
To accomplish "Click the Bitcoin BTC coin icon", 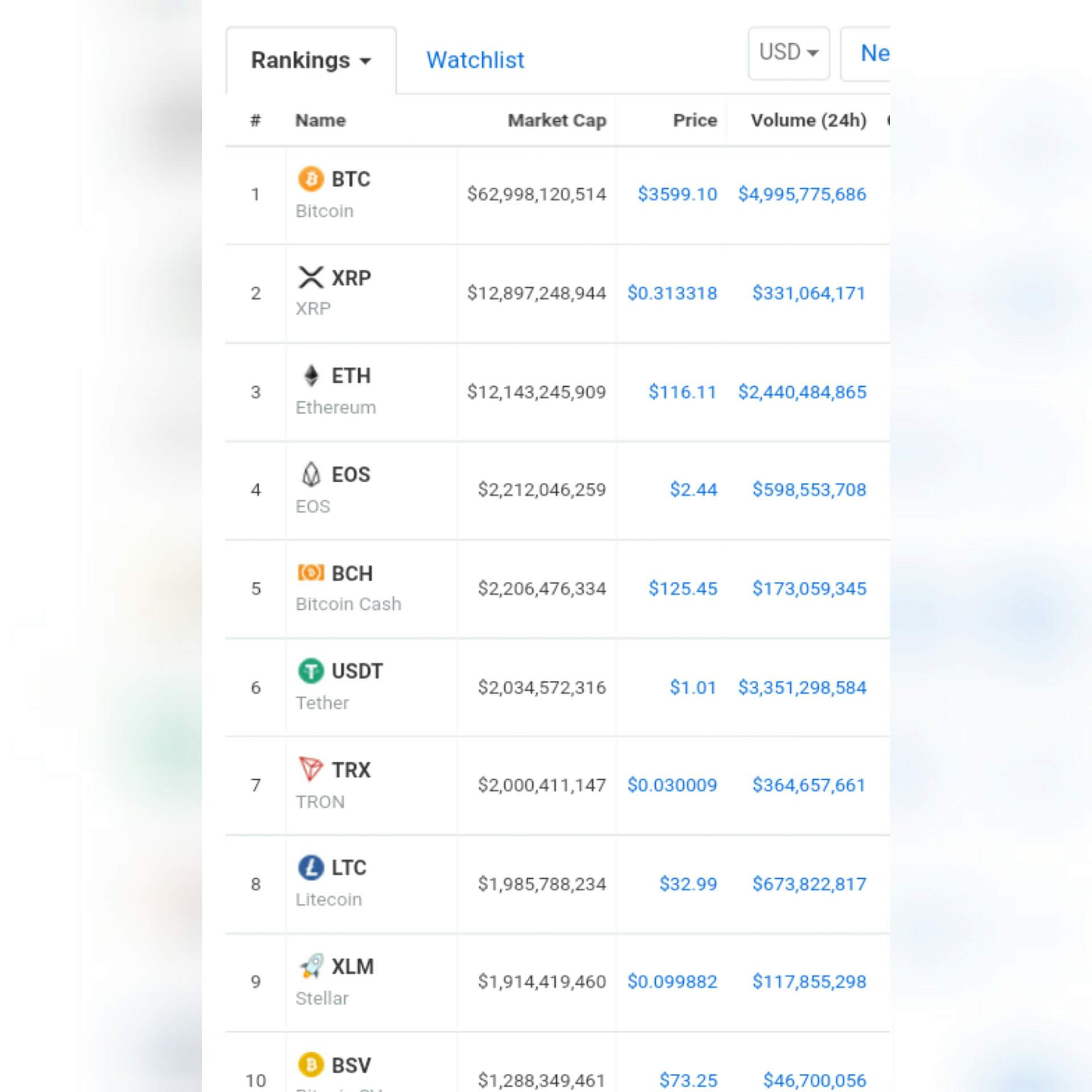I will tap(310, 179).
